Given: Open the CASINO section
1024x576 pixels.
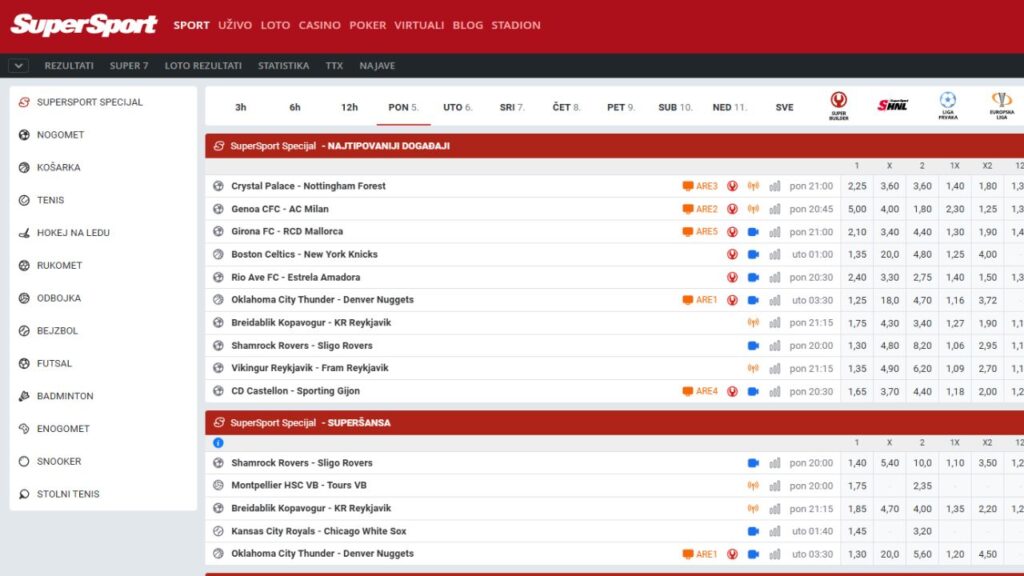Looking at the screenshot, I should click(319, 25).
